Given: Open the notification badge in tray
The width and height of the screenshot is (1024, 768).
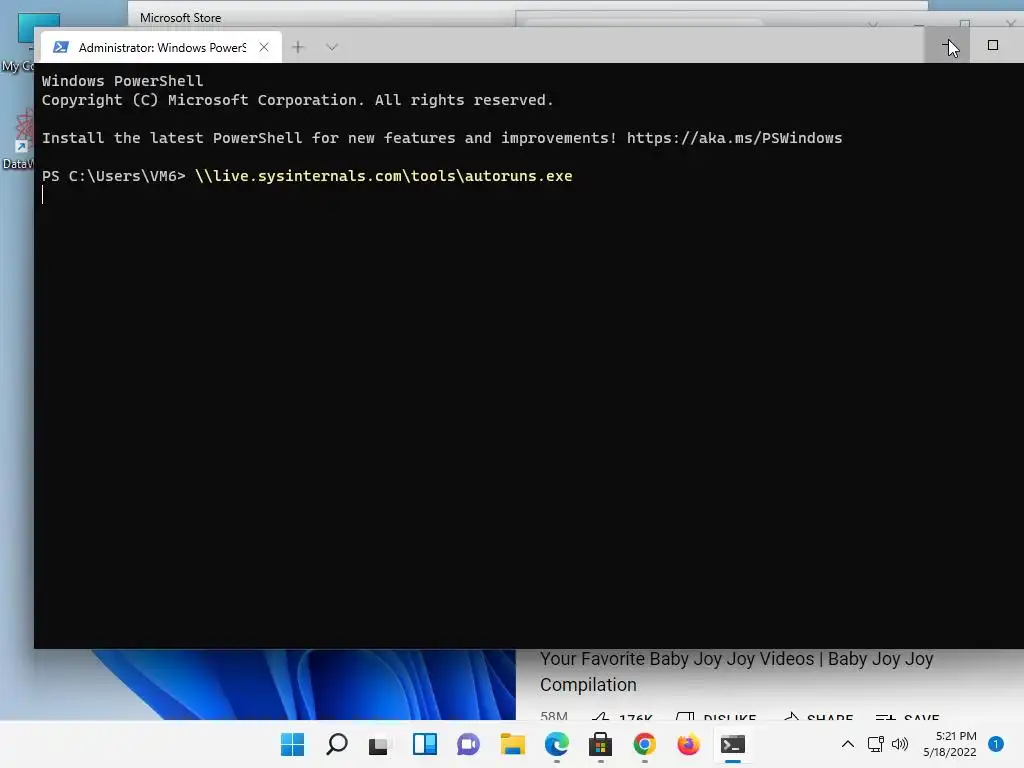Looking at the screenshot, I should 996,744.
